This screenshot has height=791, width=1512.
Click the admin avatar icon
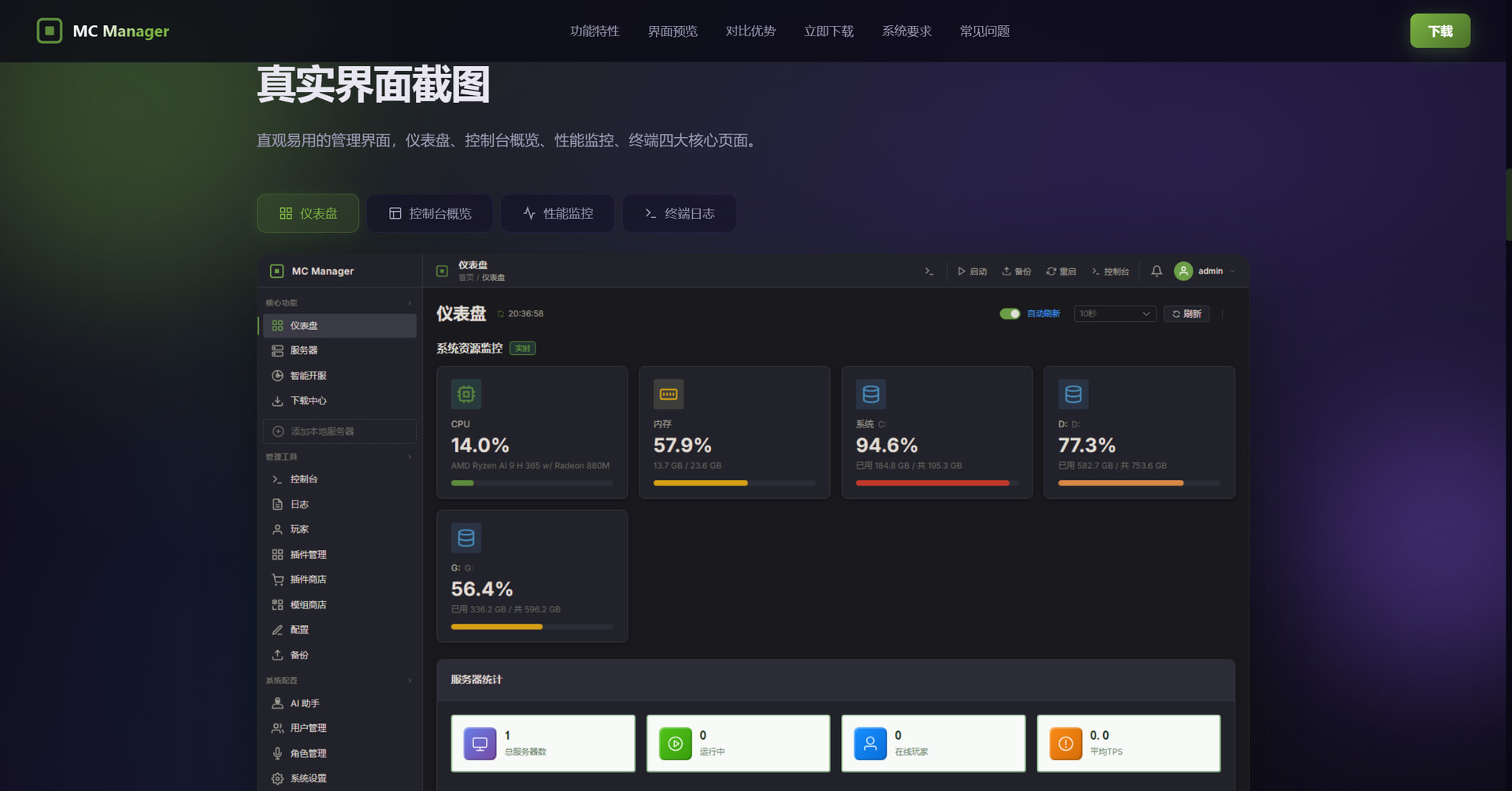click(1183, 272)
